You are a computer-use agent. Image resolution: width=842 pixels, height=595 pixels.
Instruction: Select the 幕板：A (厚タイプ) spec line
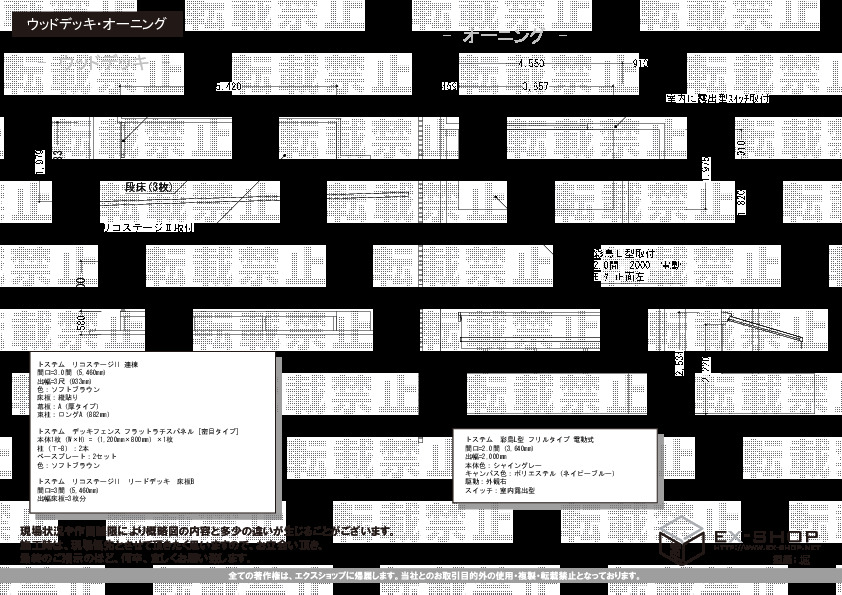[x=68, y=406]
